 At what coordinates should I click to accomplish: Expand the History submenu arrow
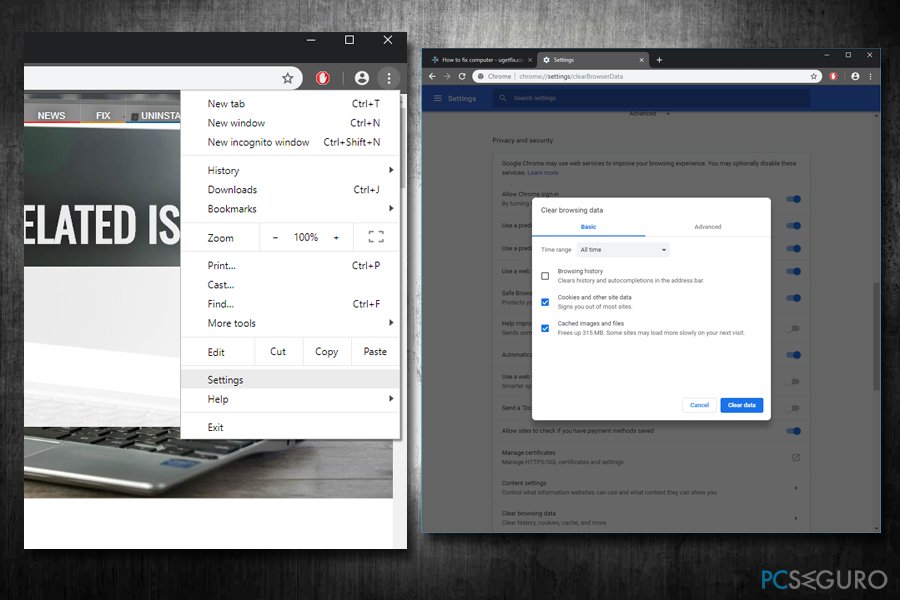(391, 170)
